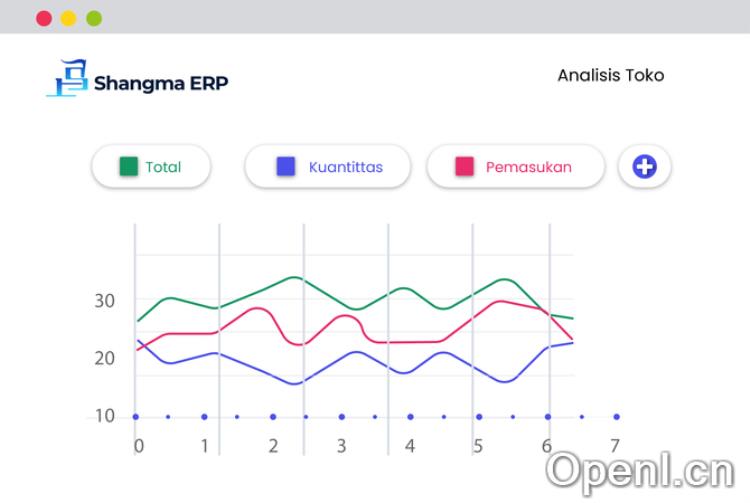Open the Analisis Toko heading
This screenshot has width=750, height=503.
(610, 75)
